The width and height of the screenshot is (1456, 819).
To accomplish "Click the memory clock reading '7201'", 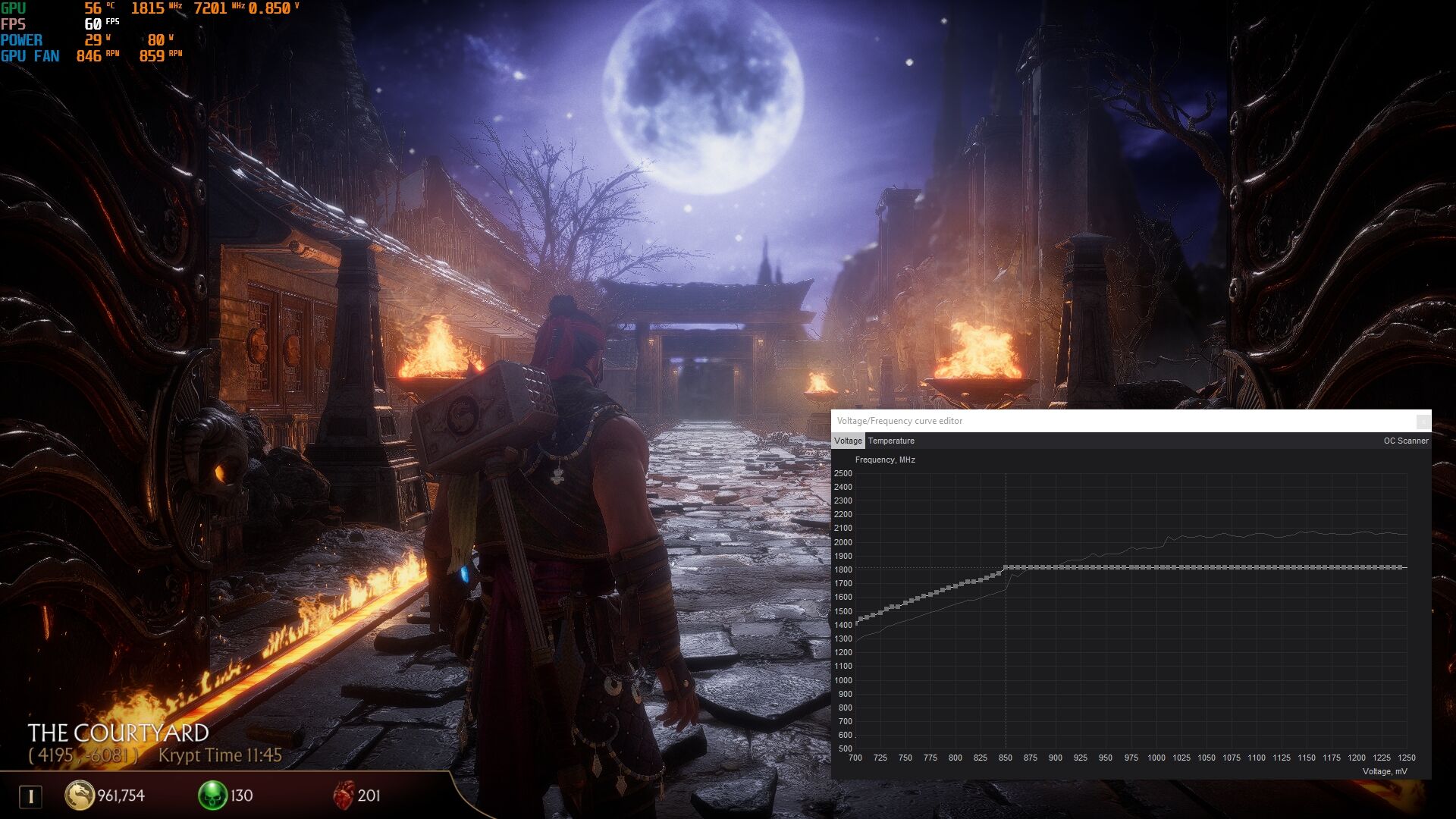I will point(210,8).
